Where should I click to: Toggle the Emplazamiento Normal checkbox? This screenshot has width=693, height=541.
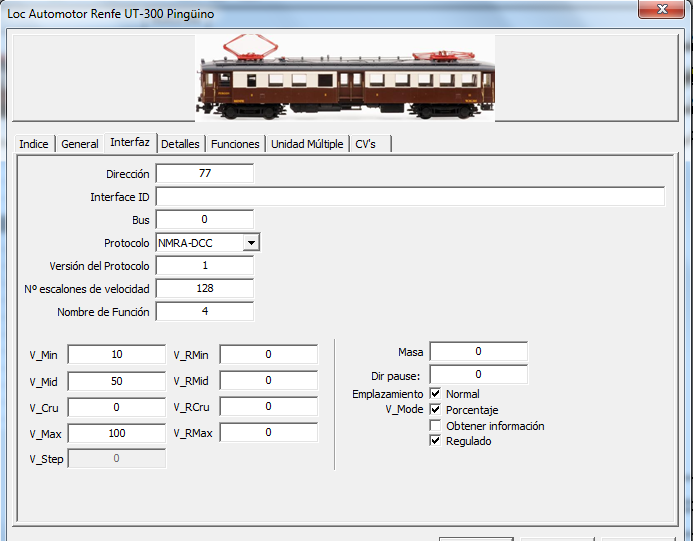point(435,393)
